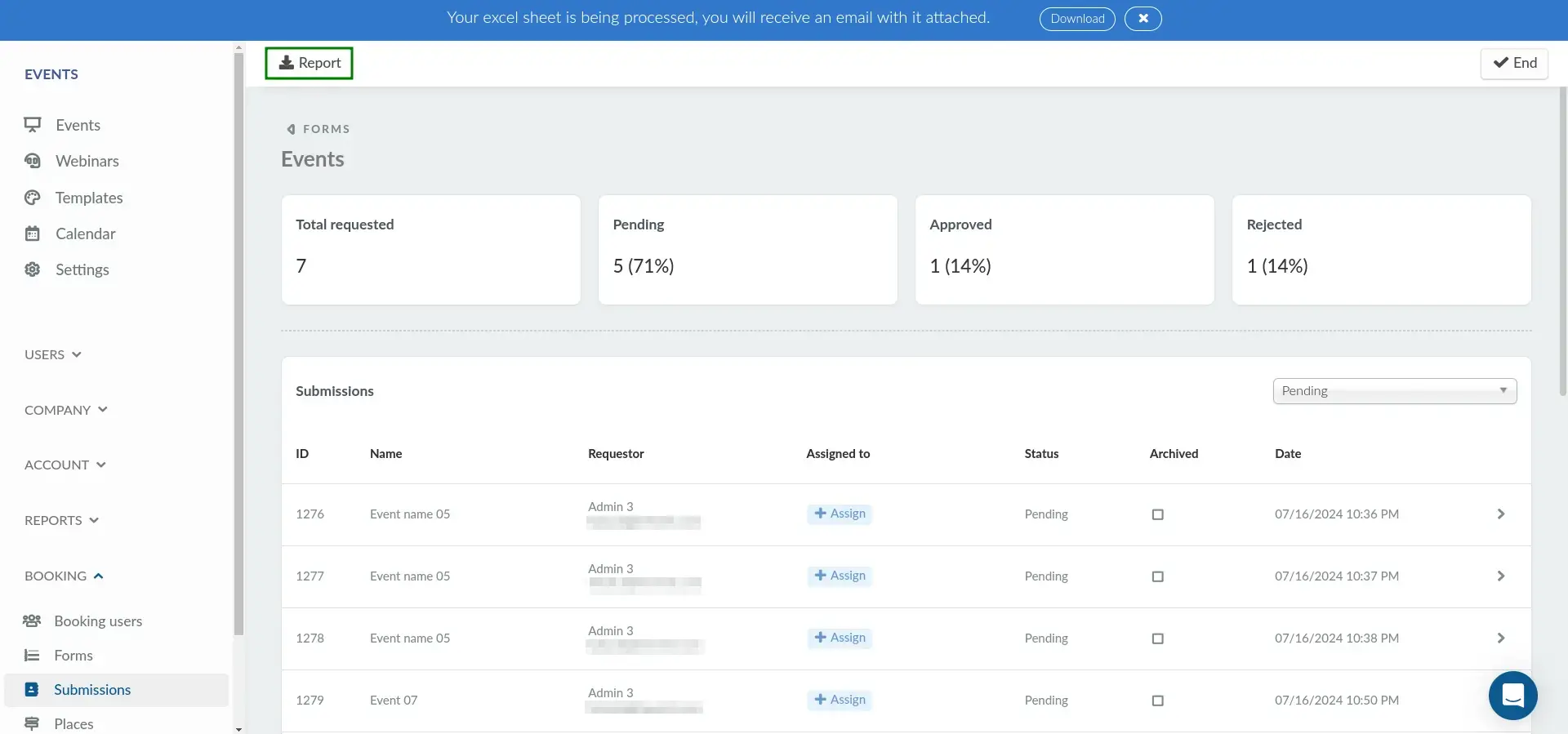Image resolution: width=1568 pixels, height=734 pixels.
Task: Open Places in Booking section
Action: pyautogui.click(x=73, y=724)
